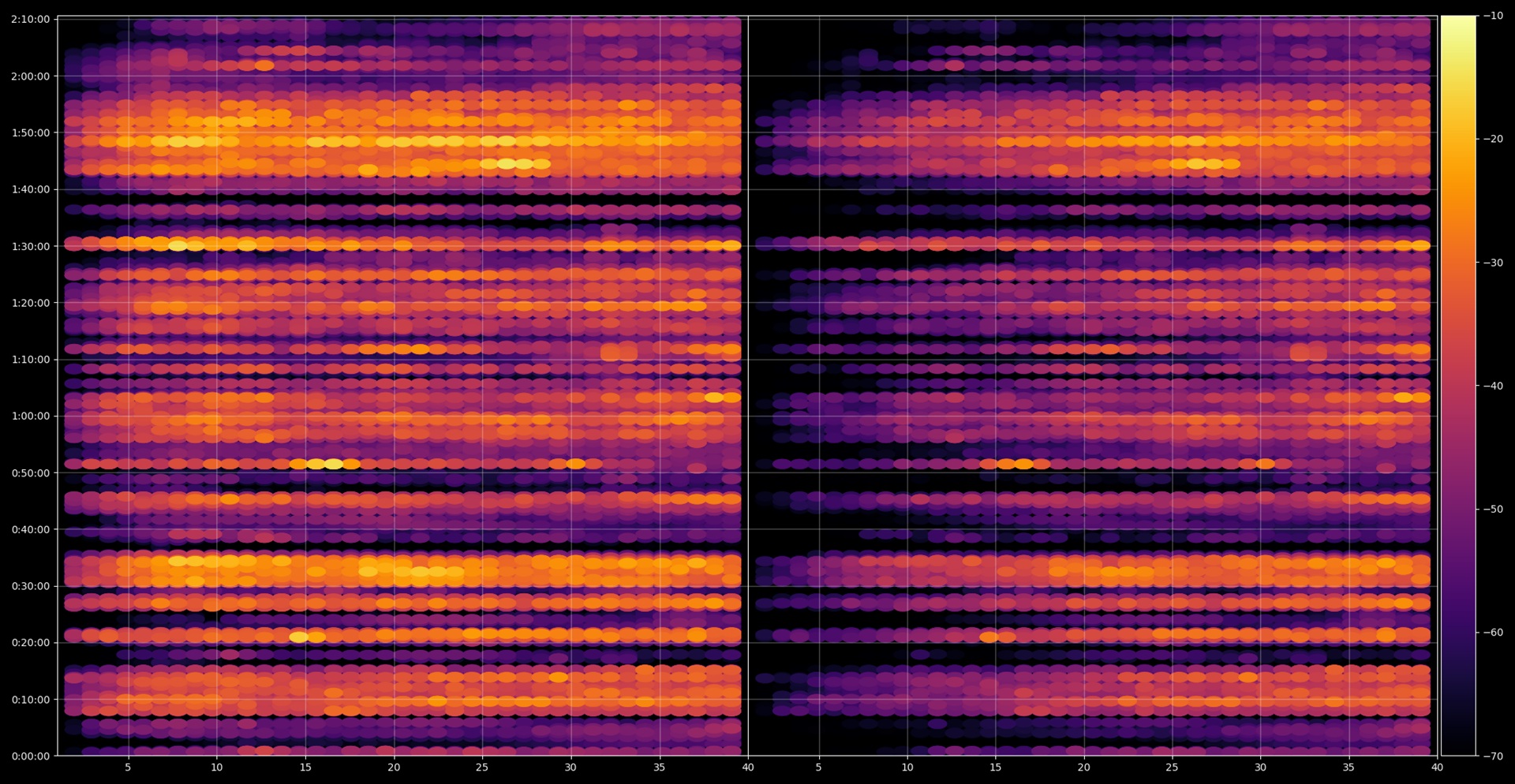Click the 0:20:00 y-axis tick label

30,642
